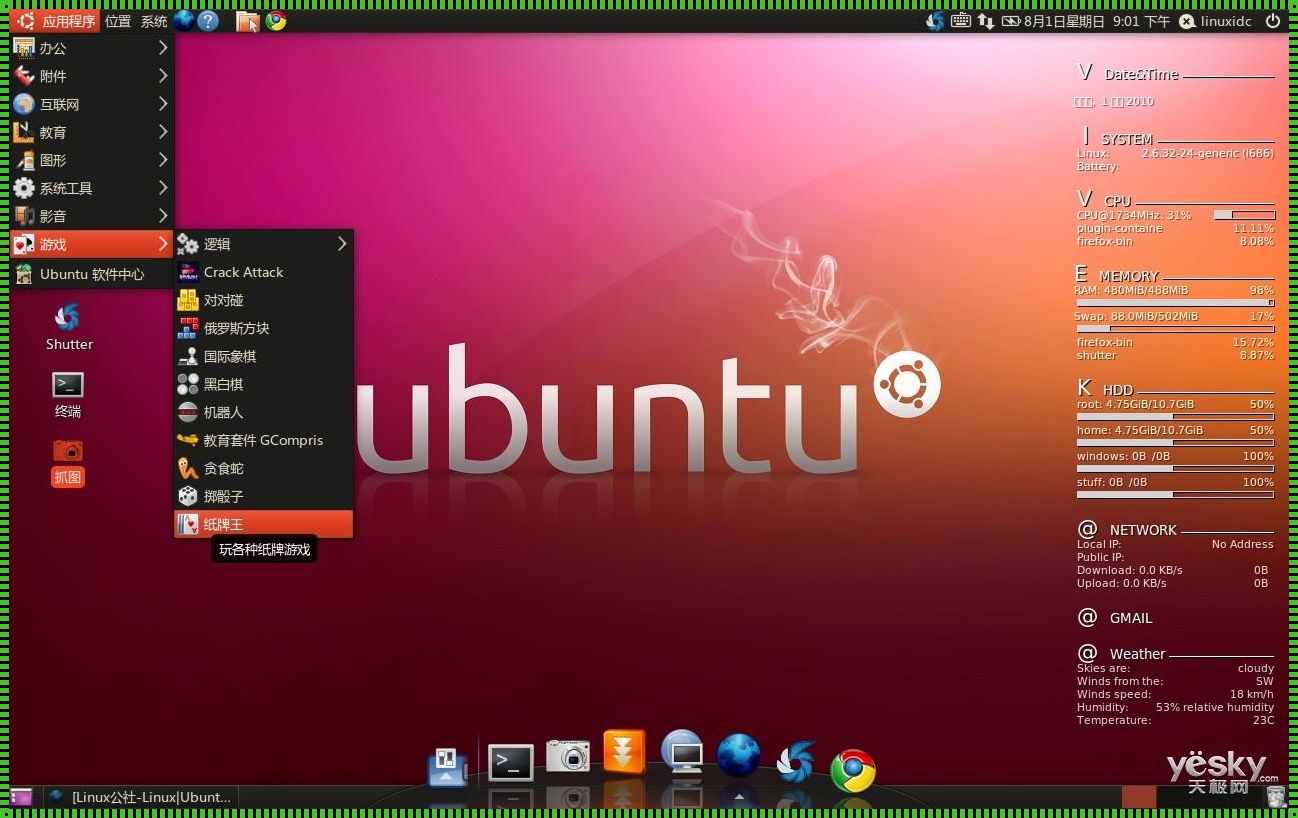This screenshot has height=818, width=1298.
Task: Launch Crack Attack from games menu
Action: (263, 272)
